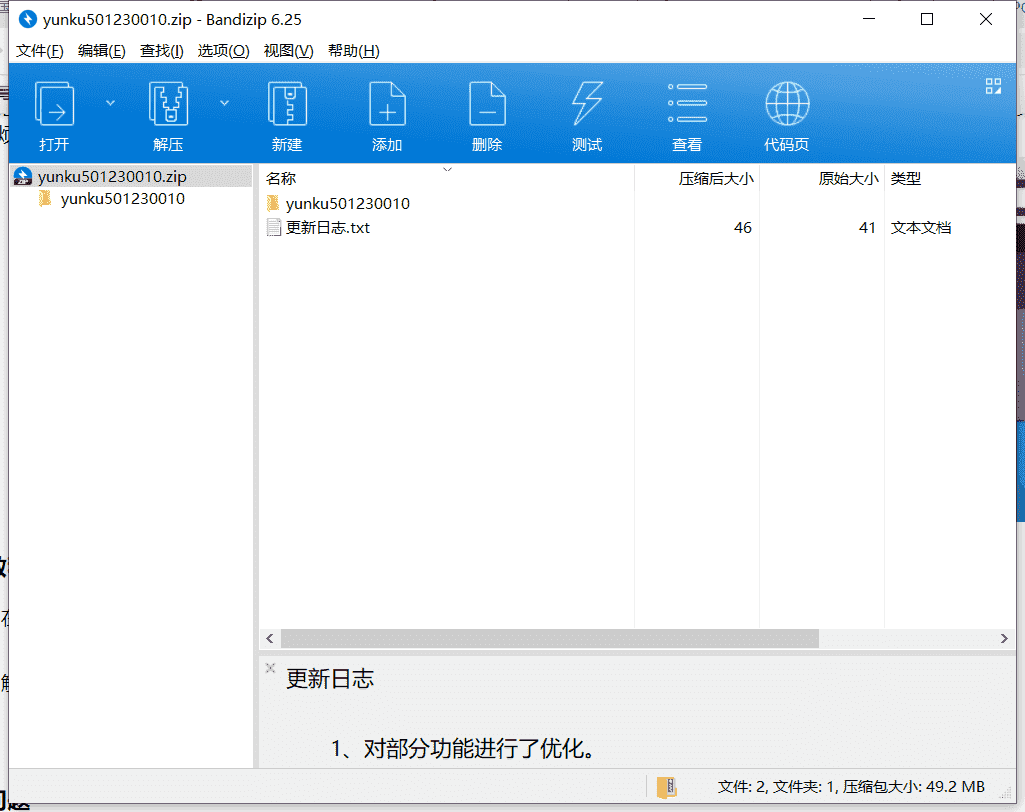Viewport: 1025px width, 812px height.
Task: Select yunku501230010.zip in the tree
Action: 131,177
